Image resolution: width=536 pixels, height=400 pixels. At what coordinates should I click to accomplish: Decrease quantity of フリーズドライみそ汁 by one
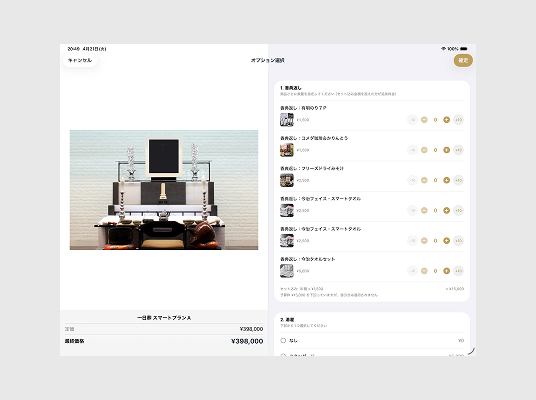pyautogui.click(x=424, y=180)
